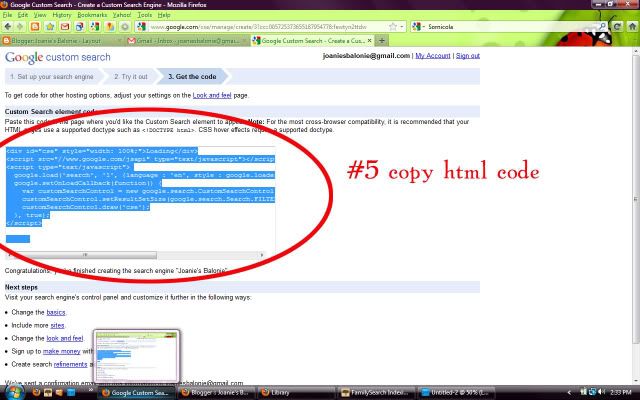Bookmark this page with the star
The width and height of the screenshot is (640, 400).
coord(393,27)
